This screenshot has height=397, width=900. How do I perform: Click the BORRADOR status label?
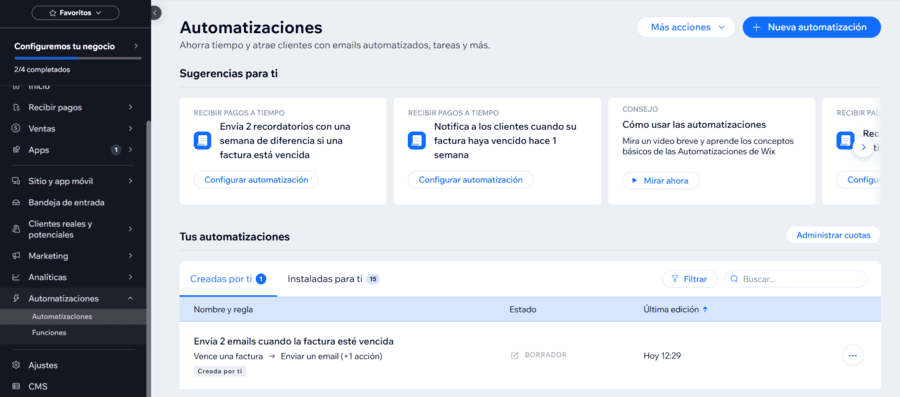coord(545,356)
